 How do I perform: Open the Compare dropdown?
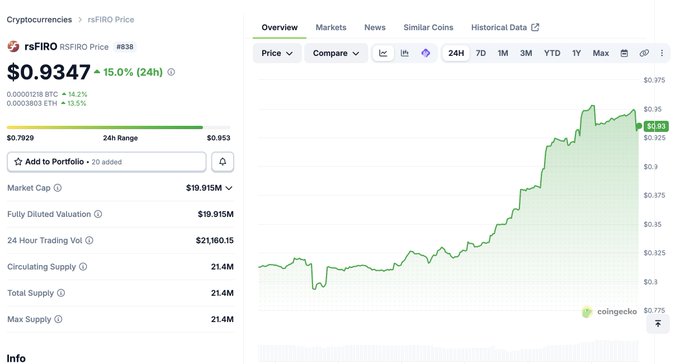tap(336, 53)
